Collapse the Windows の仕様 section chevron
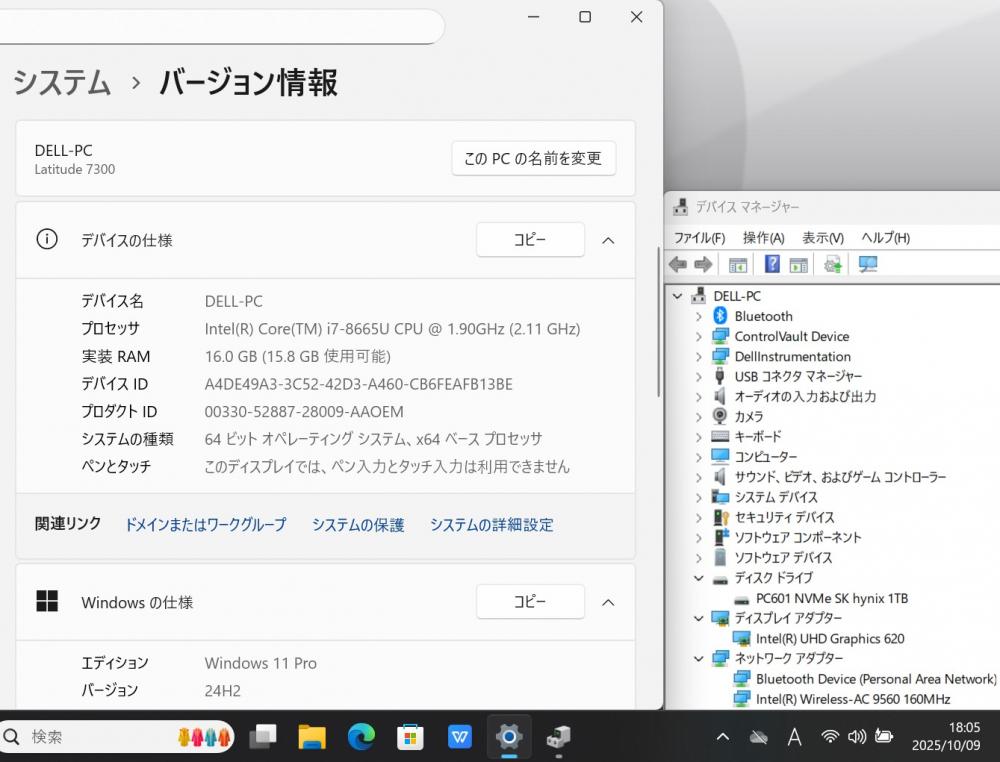The width and height of the screenshot is (1000, 762). 607,602
